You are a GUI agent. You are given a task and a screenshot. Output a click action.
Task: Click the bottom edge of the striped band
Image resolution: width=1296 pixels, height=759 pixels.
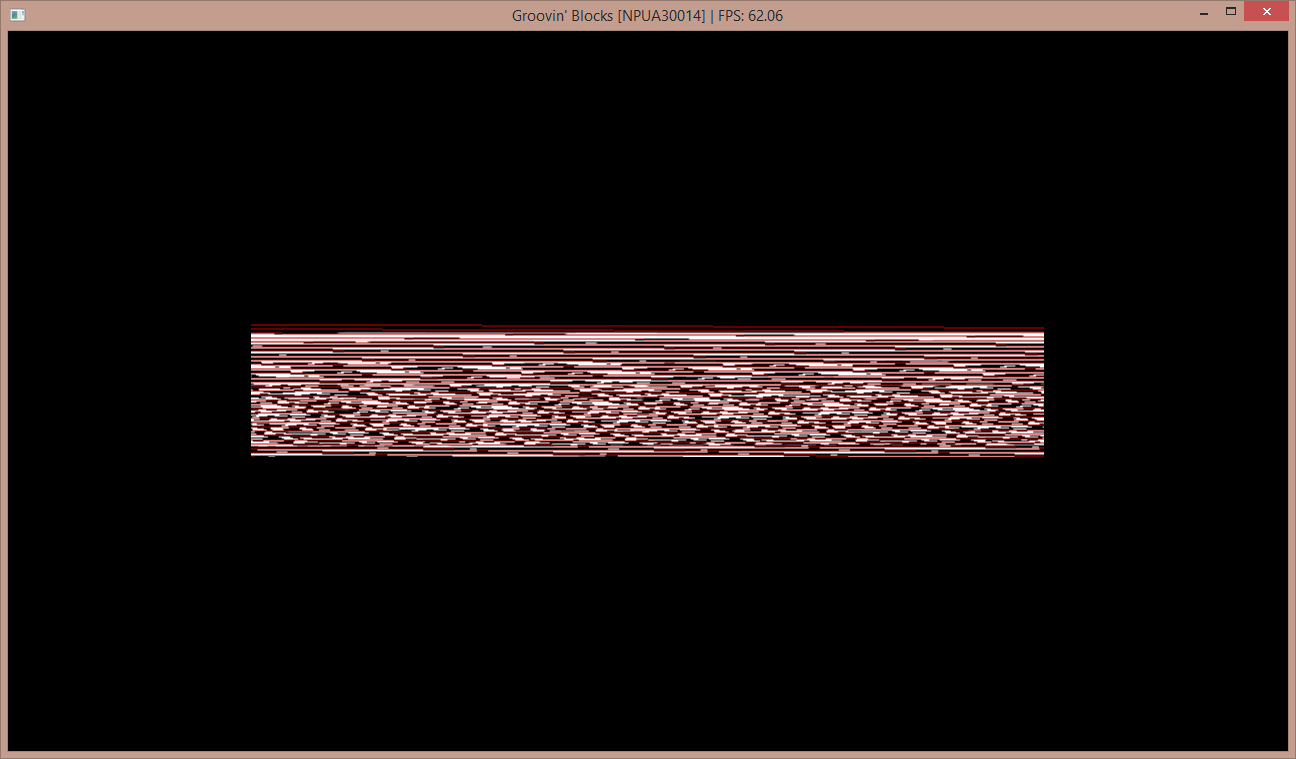coord(647,454)
